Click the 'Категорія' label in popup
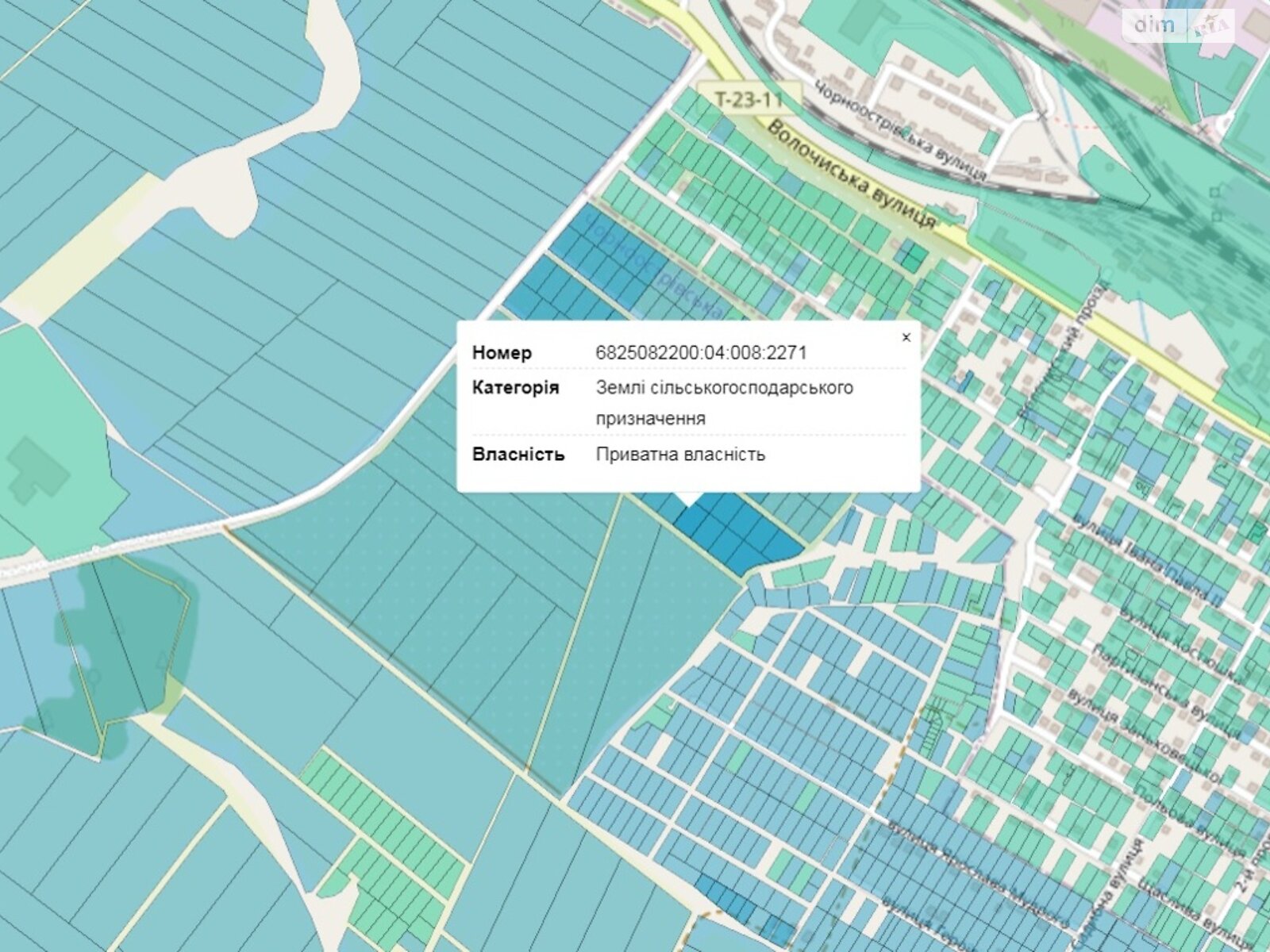Image resolution: width=1270 pixels, height=952 pixels. [515, 388]
